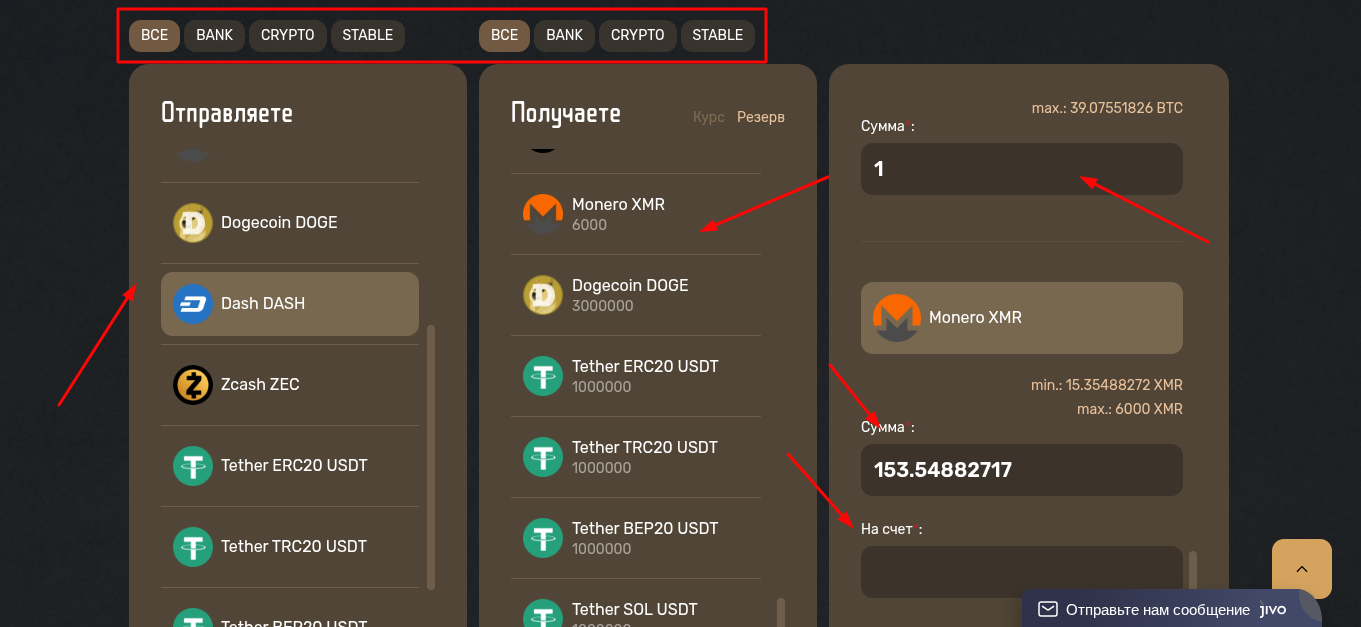
Task: Click the Monero logo in the exchange form
Action: coord(897,318)
